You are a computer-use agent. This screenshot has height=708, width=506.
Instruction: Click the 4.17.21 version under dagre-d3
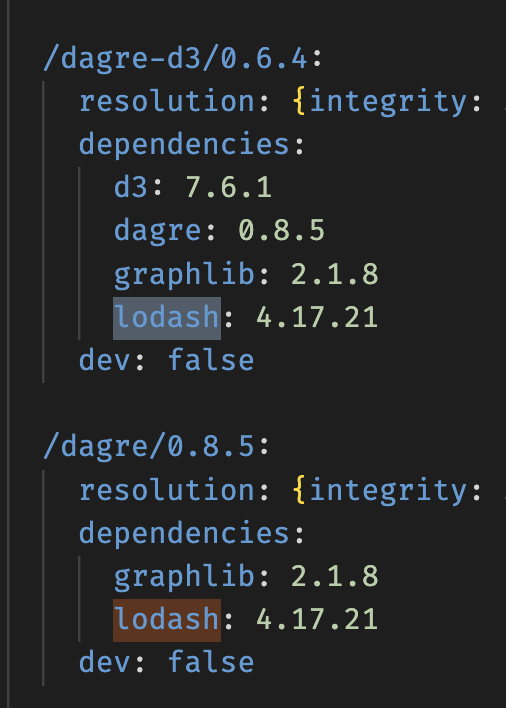[x=317, y=317]
